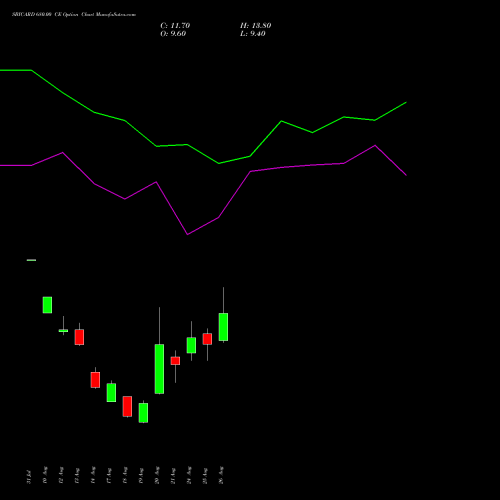Select the 24 Aug date label

(189, 475)
